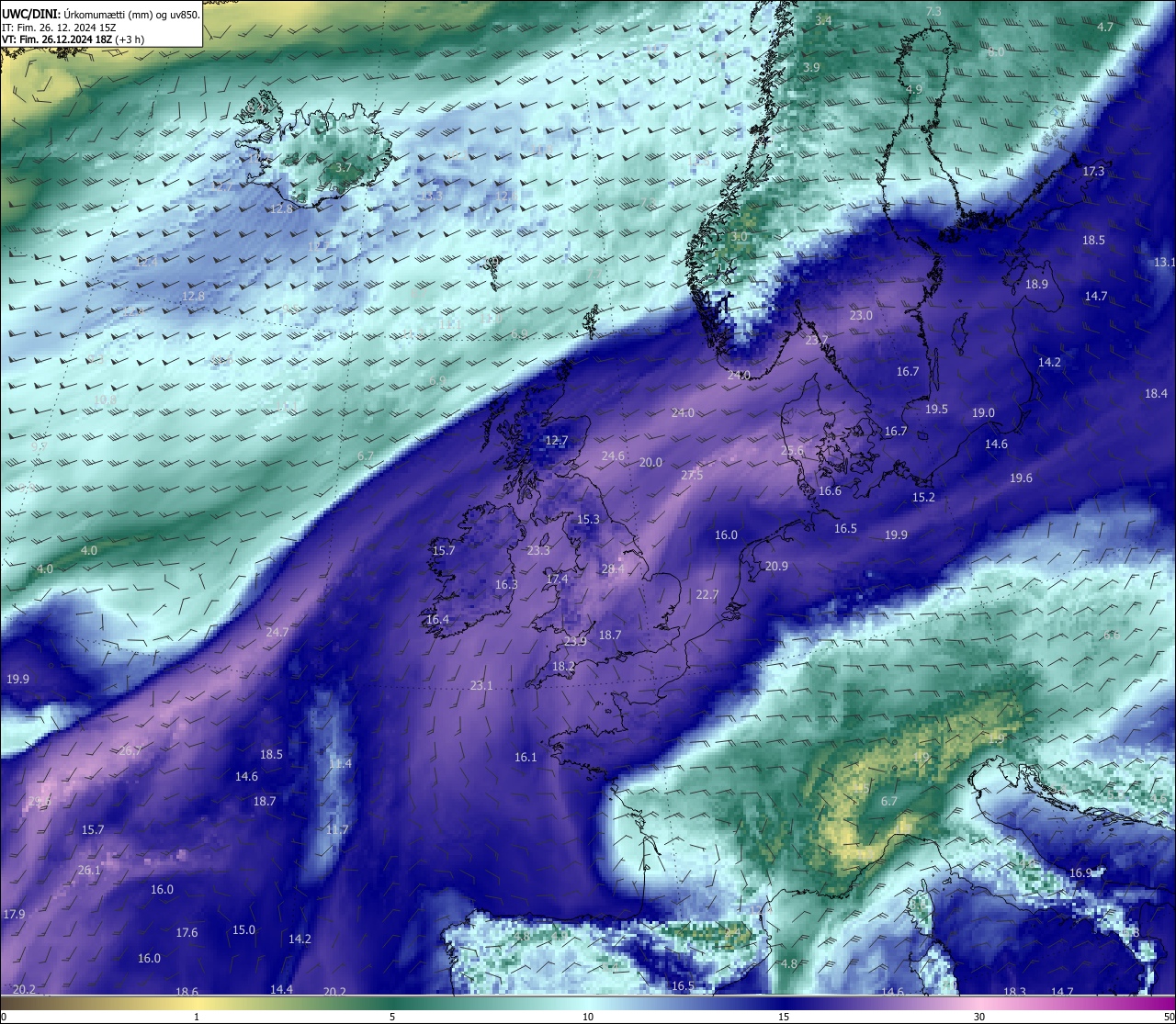Viewport: 1176px width, 1024px height.
Task: Click the 15.3 value over northern England
Action: (x=588, y=520)
